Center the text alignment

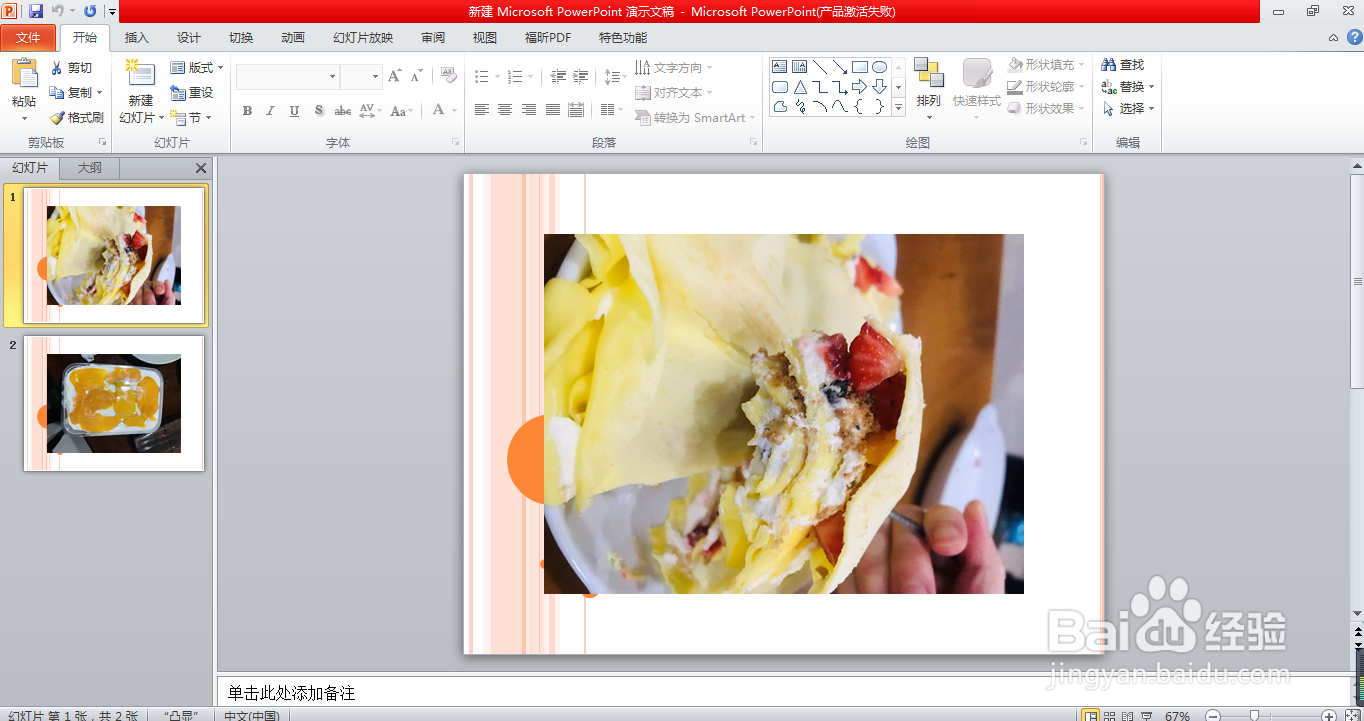coord(505,110)
